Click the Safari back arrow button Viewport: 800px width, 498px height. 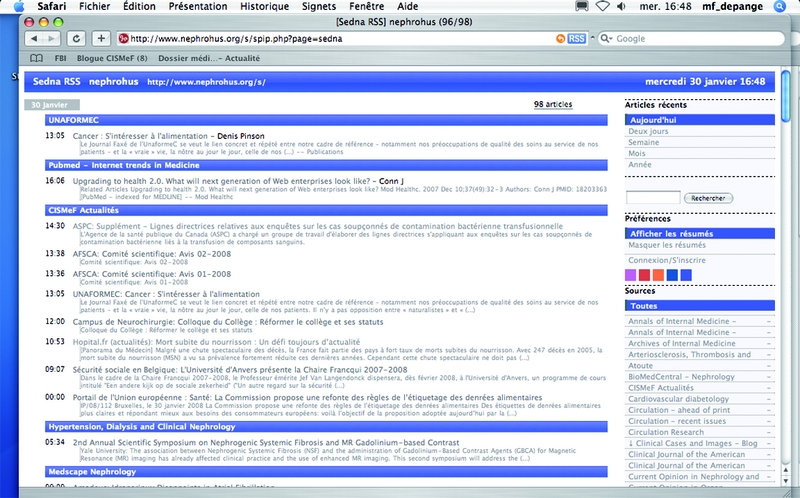[x=31, y=39]
